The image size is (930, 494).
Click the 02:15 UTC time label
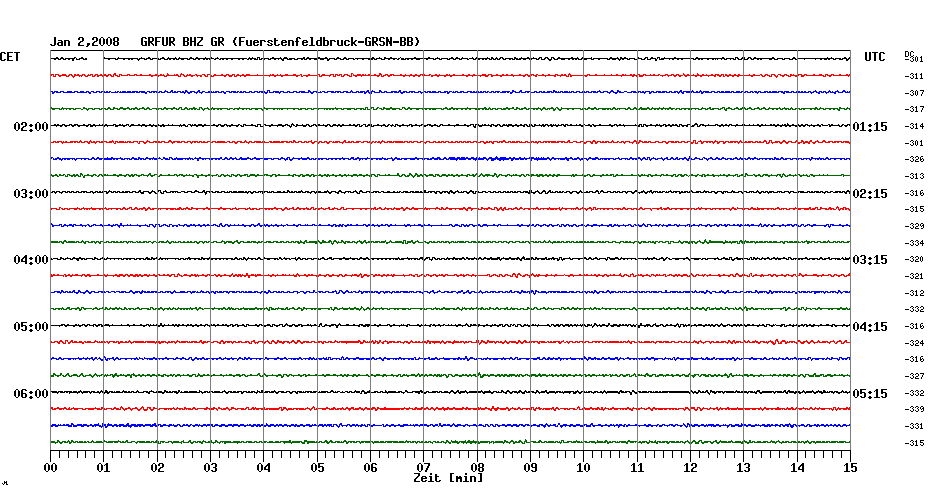(x=870, y=194)
